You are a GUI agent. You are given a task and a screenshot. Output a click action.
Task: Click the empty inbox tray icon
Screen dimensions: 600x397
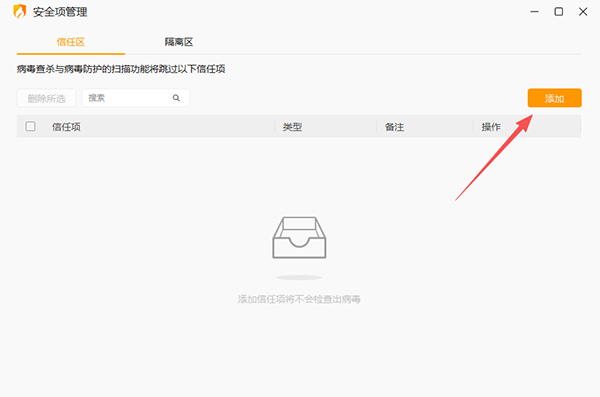pos(299,238)
